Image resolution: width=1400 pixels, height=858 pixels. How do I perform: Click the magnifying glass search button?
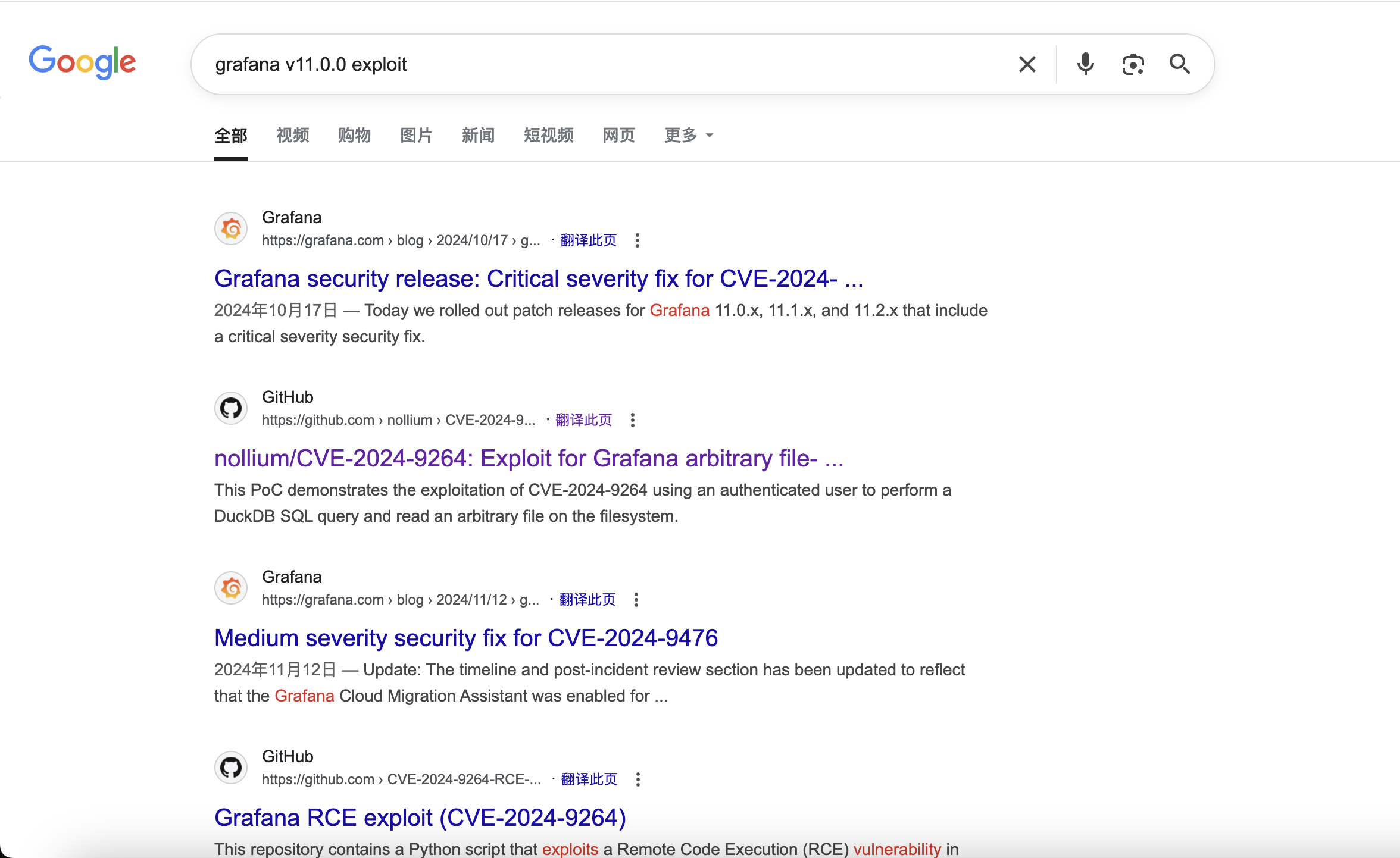(1179, 64)
